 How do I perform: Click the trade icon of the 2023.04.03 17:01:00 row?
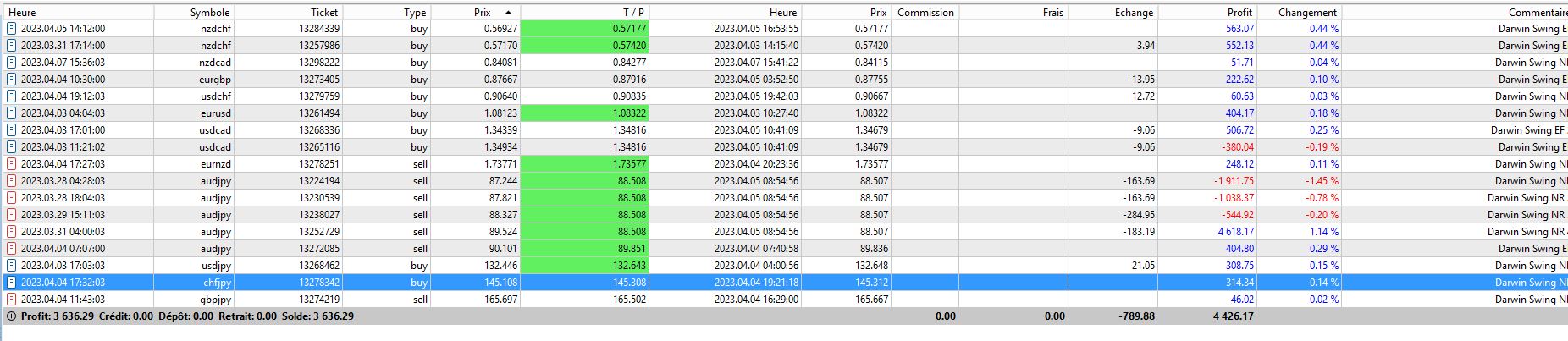click(x=12, y=130)
